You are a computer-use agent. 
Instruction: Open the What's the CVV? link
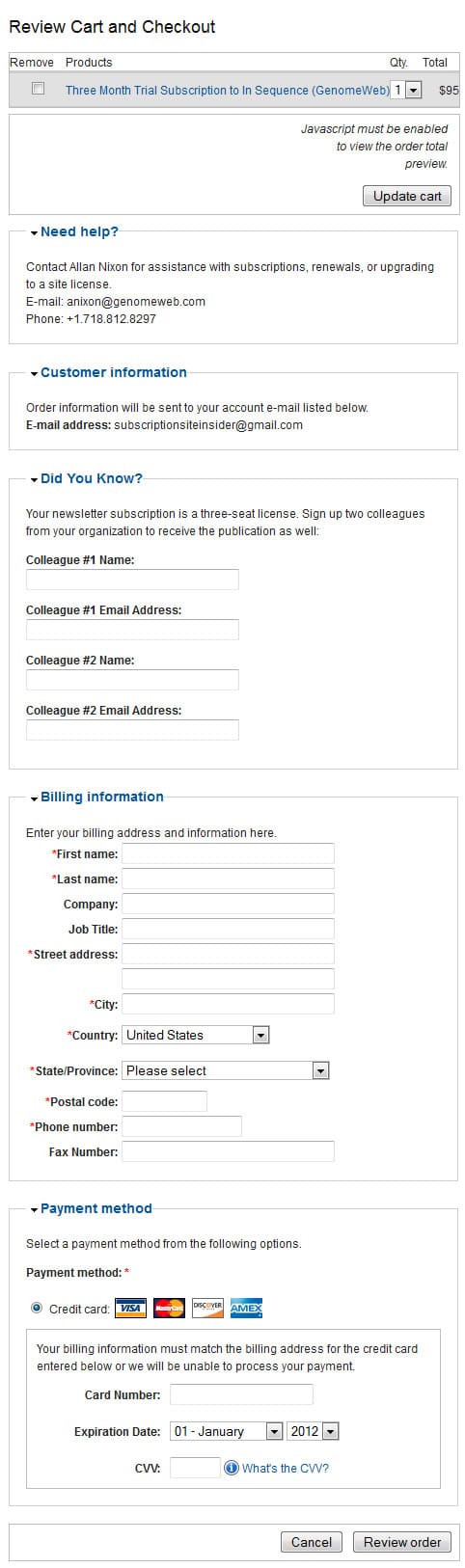tap(286, 1469)
